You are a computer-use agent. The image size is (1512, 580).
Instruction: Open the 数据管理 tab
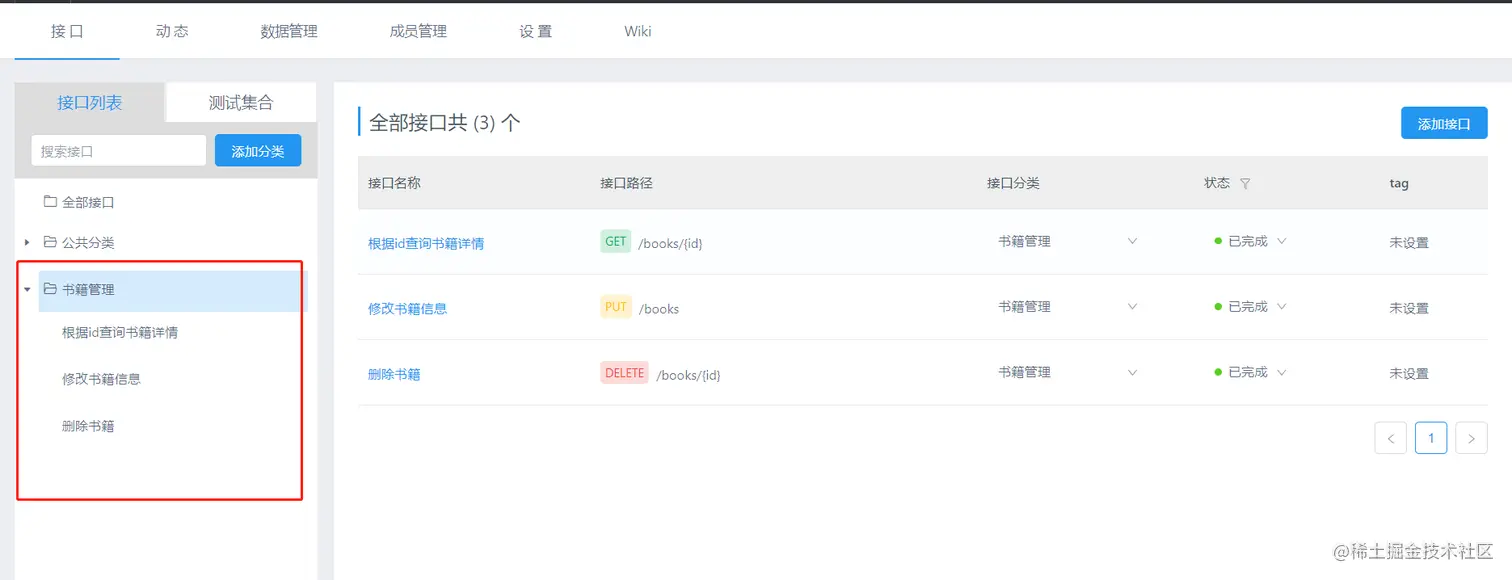(289, 31)
